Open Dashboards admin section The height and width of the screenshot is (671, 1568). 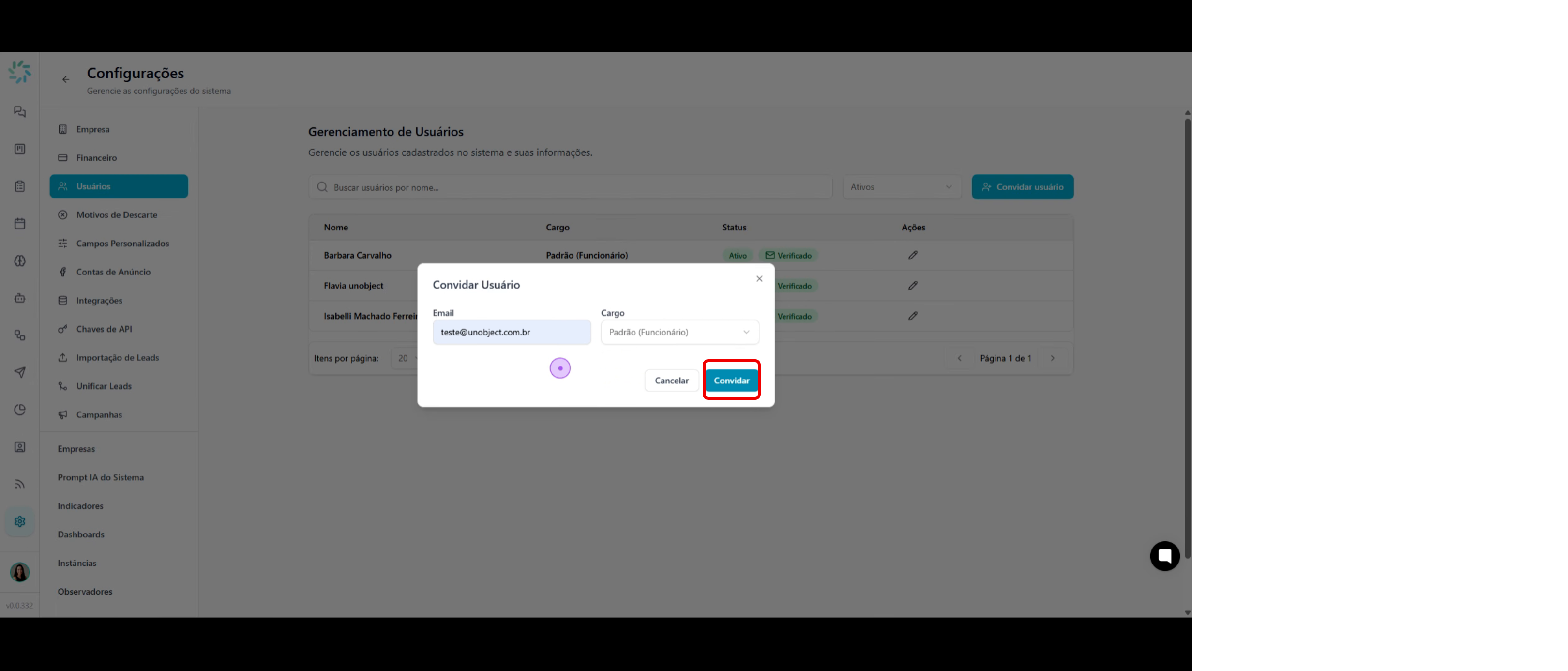pos(81,534)
